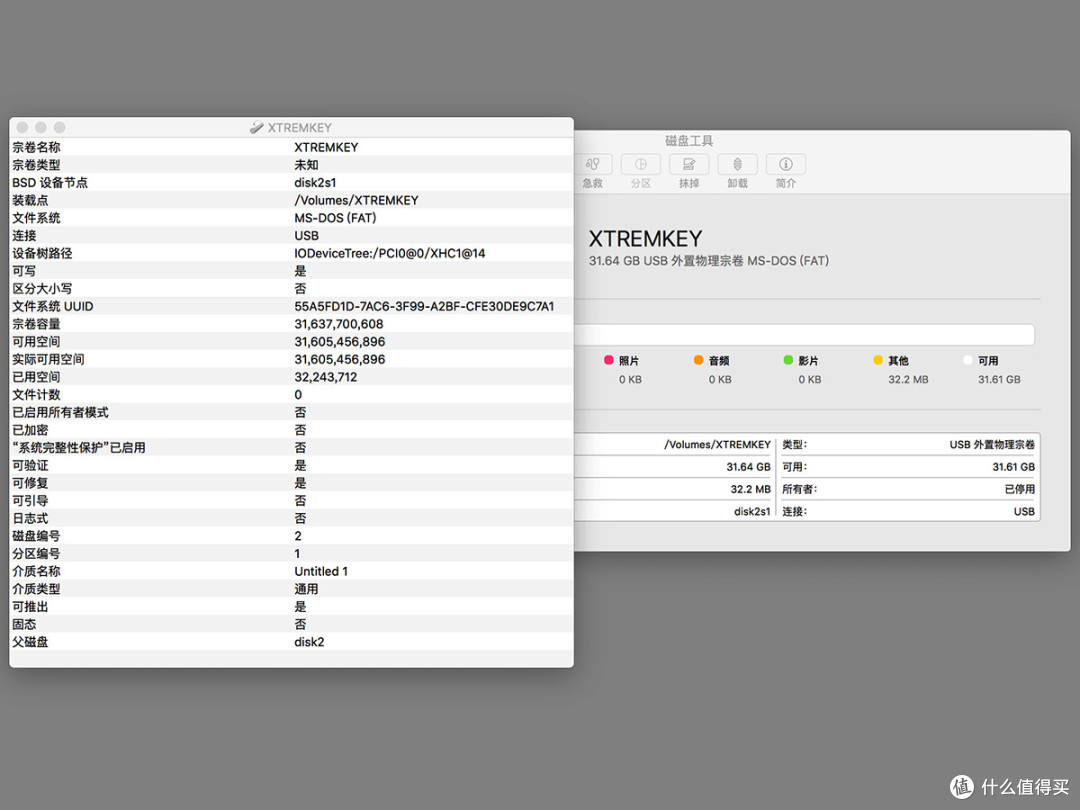Click the 可用 31.61 GB legend value
The height and width of the screenshot is (810, 1080).
point(999,380)
